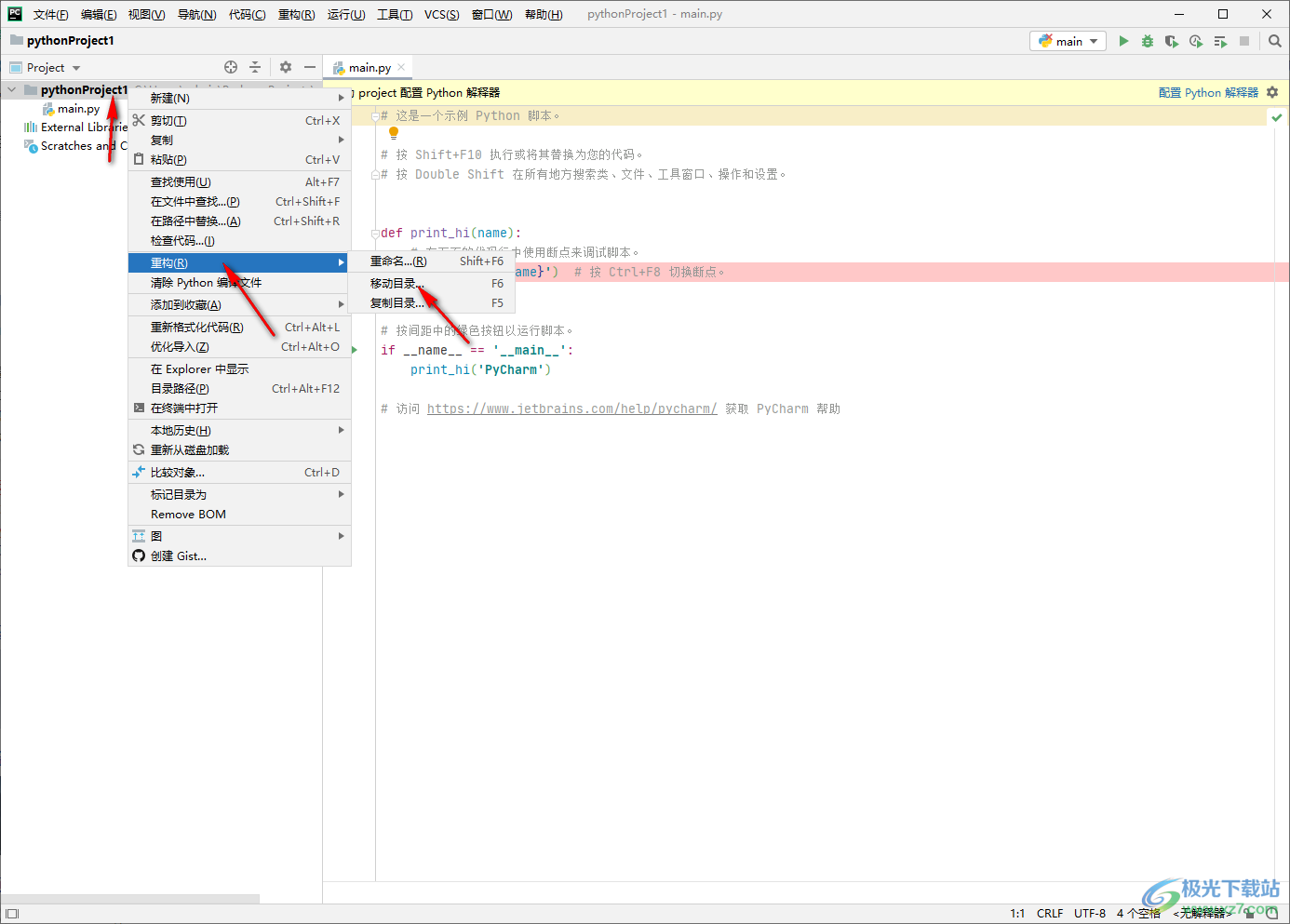Open the 导航(N) menu
1290x924 pixels.
click(x=196, y=14)
